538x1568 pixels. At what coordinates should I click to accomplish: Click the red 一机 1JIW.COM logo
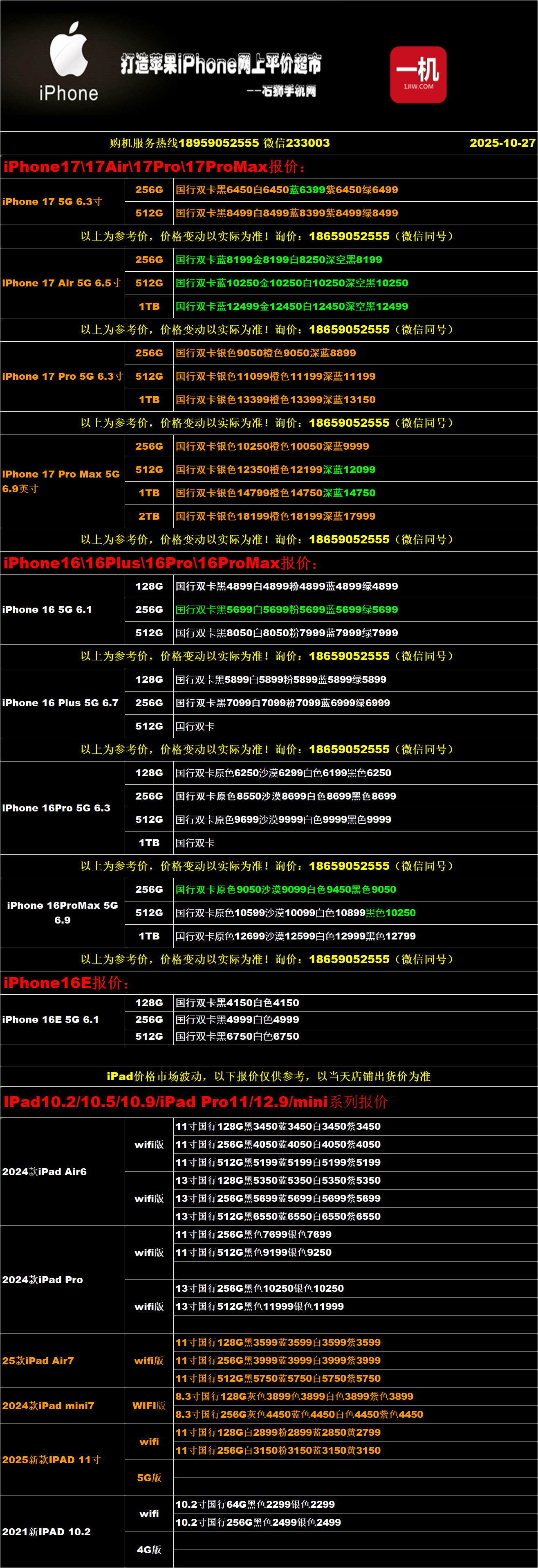(x=418, y=74)
